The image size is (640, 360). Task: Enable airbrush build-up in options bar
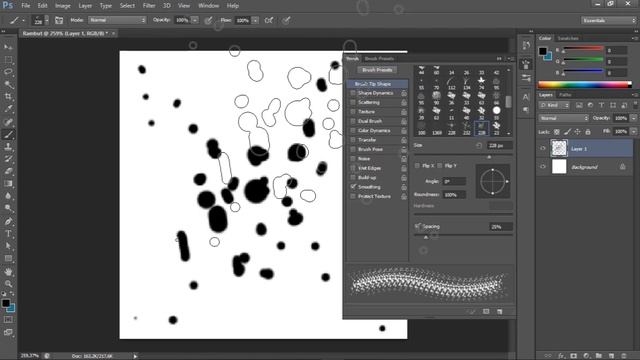point(269,20)
